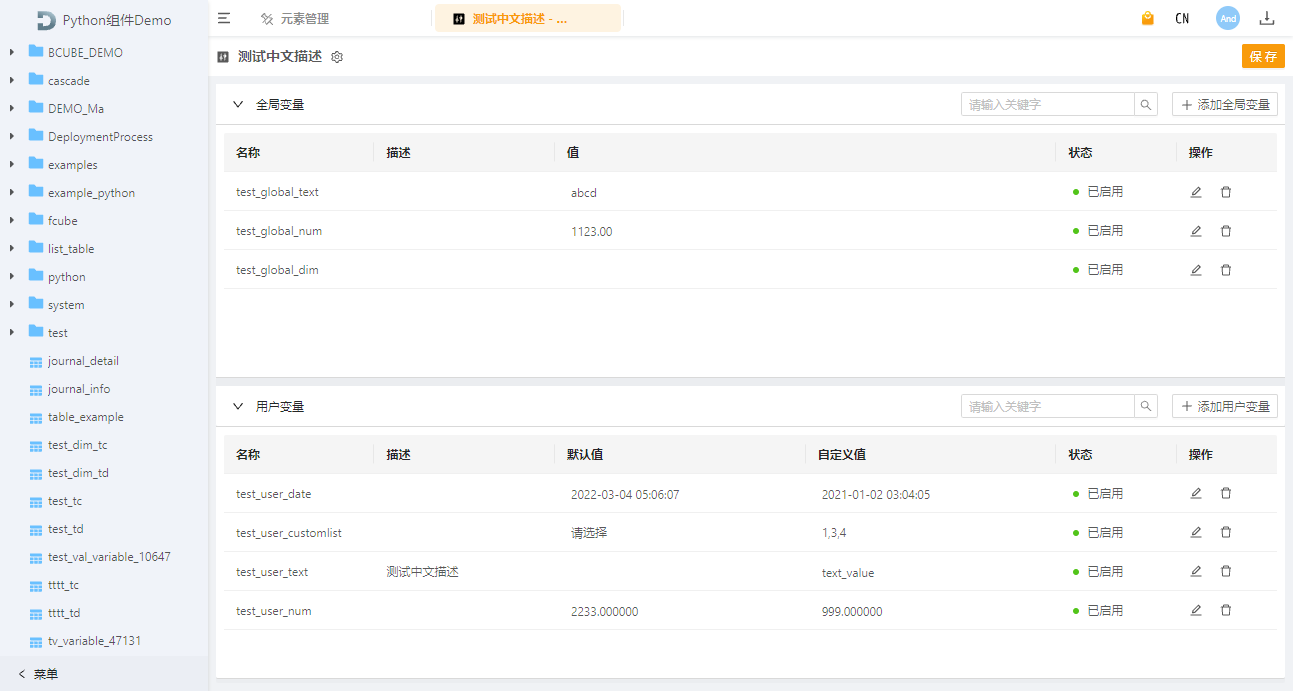
Task: Expand the examples folder in tree
Action: tap(12, 164)
